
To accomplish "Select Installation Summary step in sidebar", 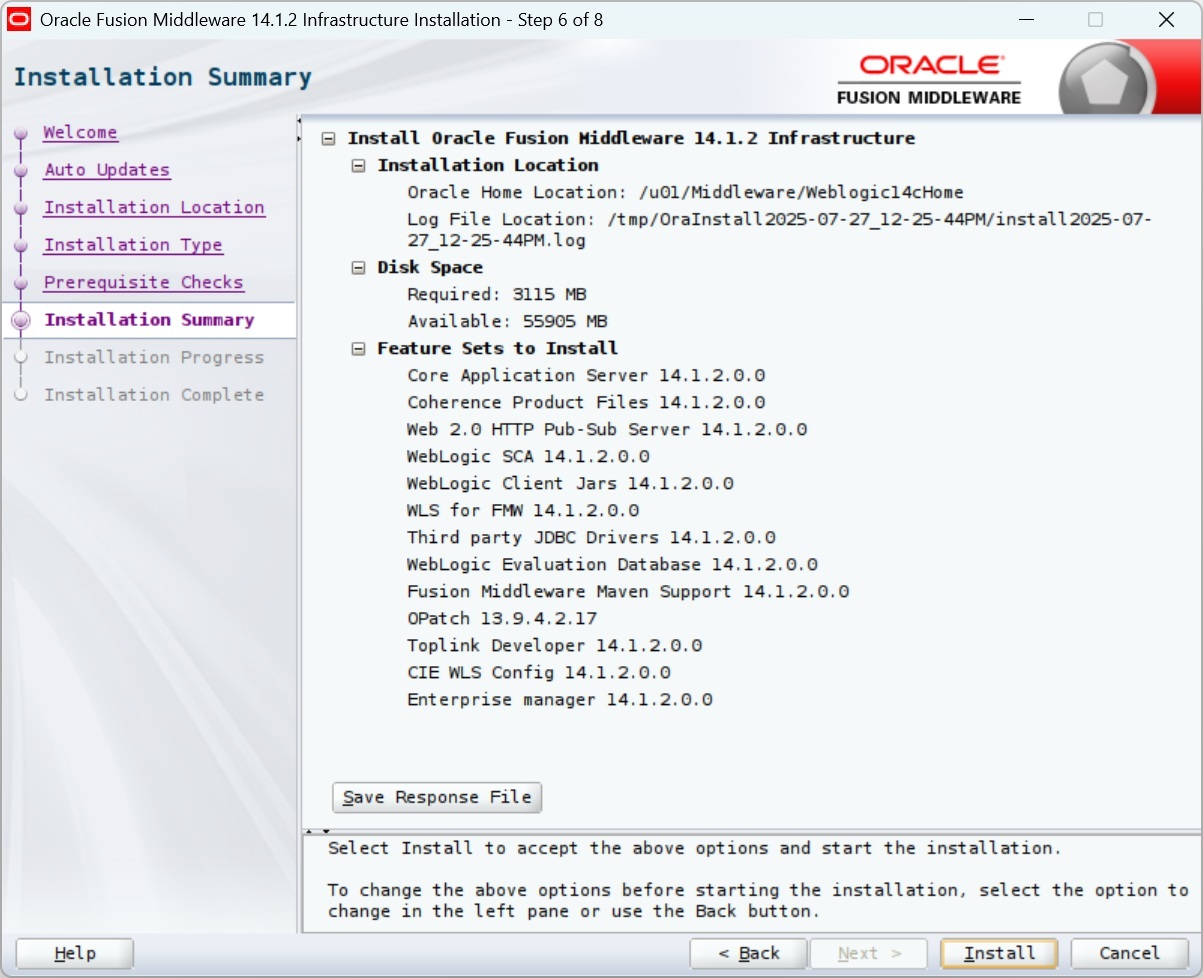I will (x=149, y=320).
